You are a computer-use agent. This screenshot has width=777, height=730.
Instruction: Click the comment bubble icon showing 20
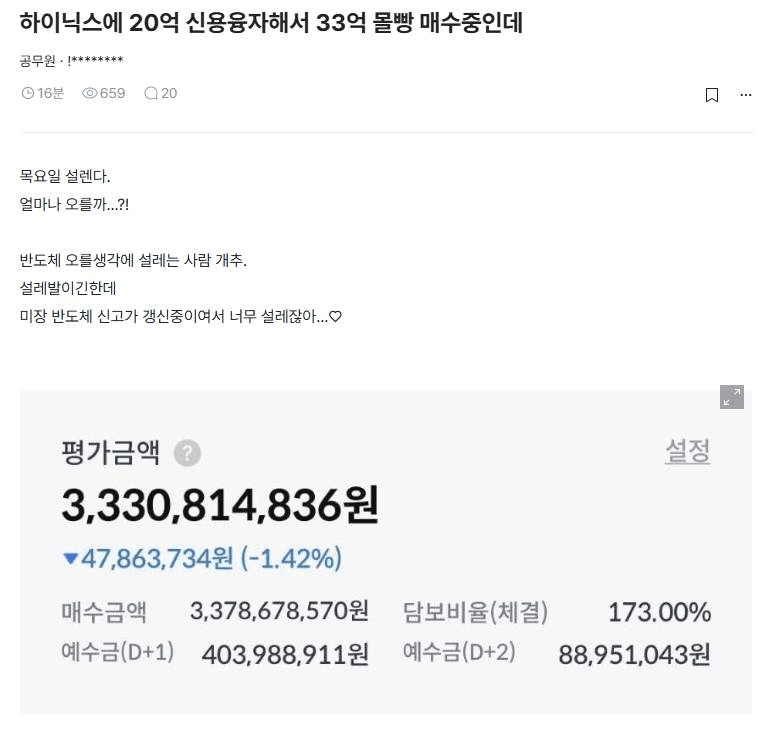151,93
